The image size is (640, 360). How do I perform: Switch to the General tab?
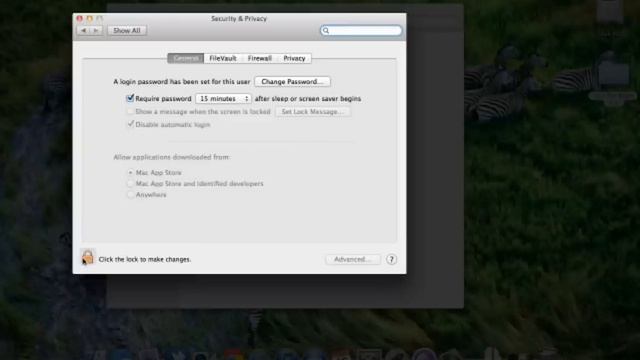click(x=186, y=58)
